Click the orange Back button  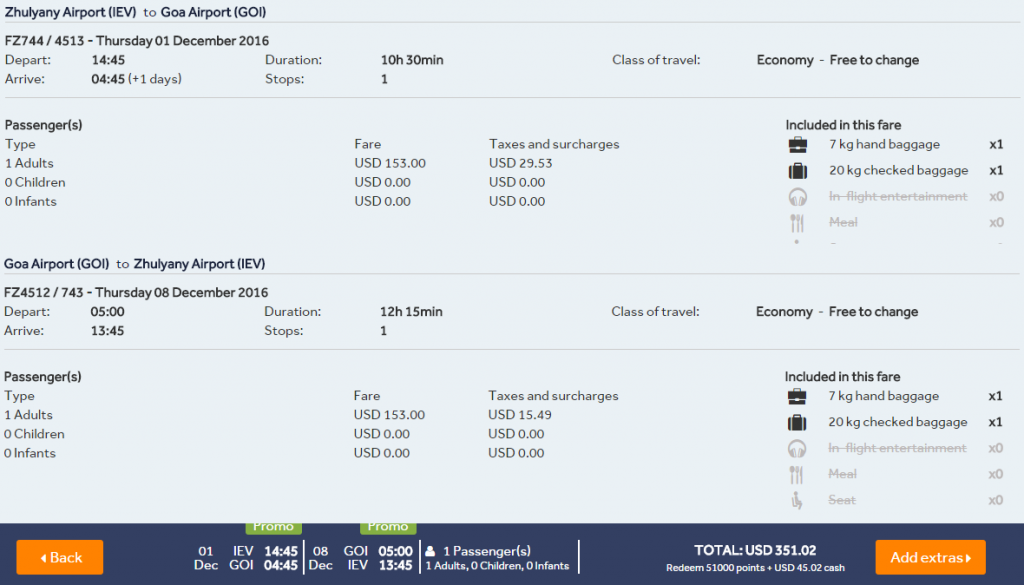point(59,557)
